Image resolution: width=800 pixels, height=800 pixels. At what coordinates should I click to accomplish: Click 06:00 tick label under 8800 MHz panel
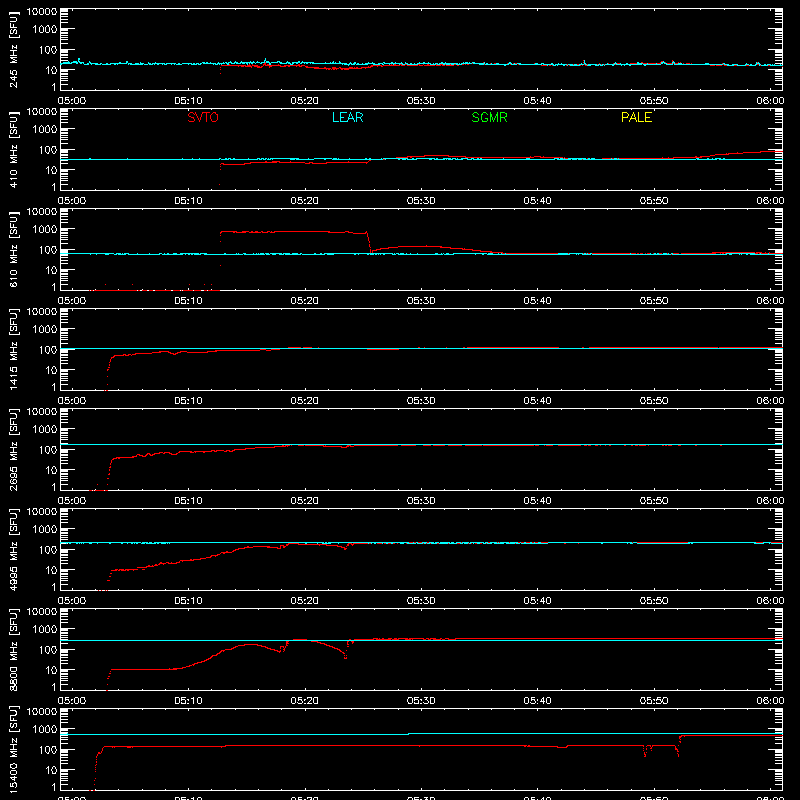click(x=770, y=701)
